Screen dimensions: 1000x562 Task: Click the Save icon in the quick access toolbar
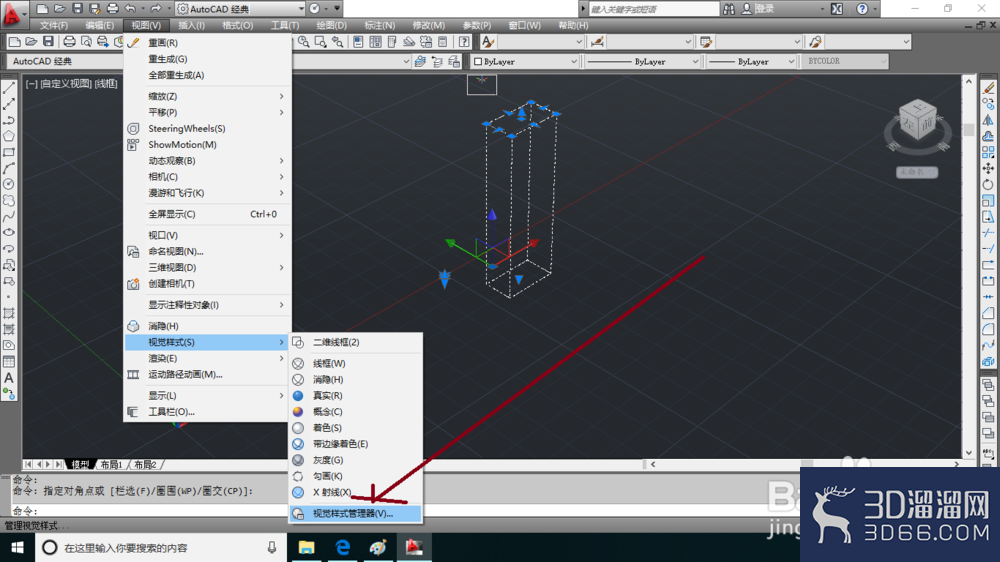tap(77, 8)
